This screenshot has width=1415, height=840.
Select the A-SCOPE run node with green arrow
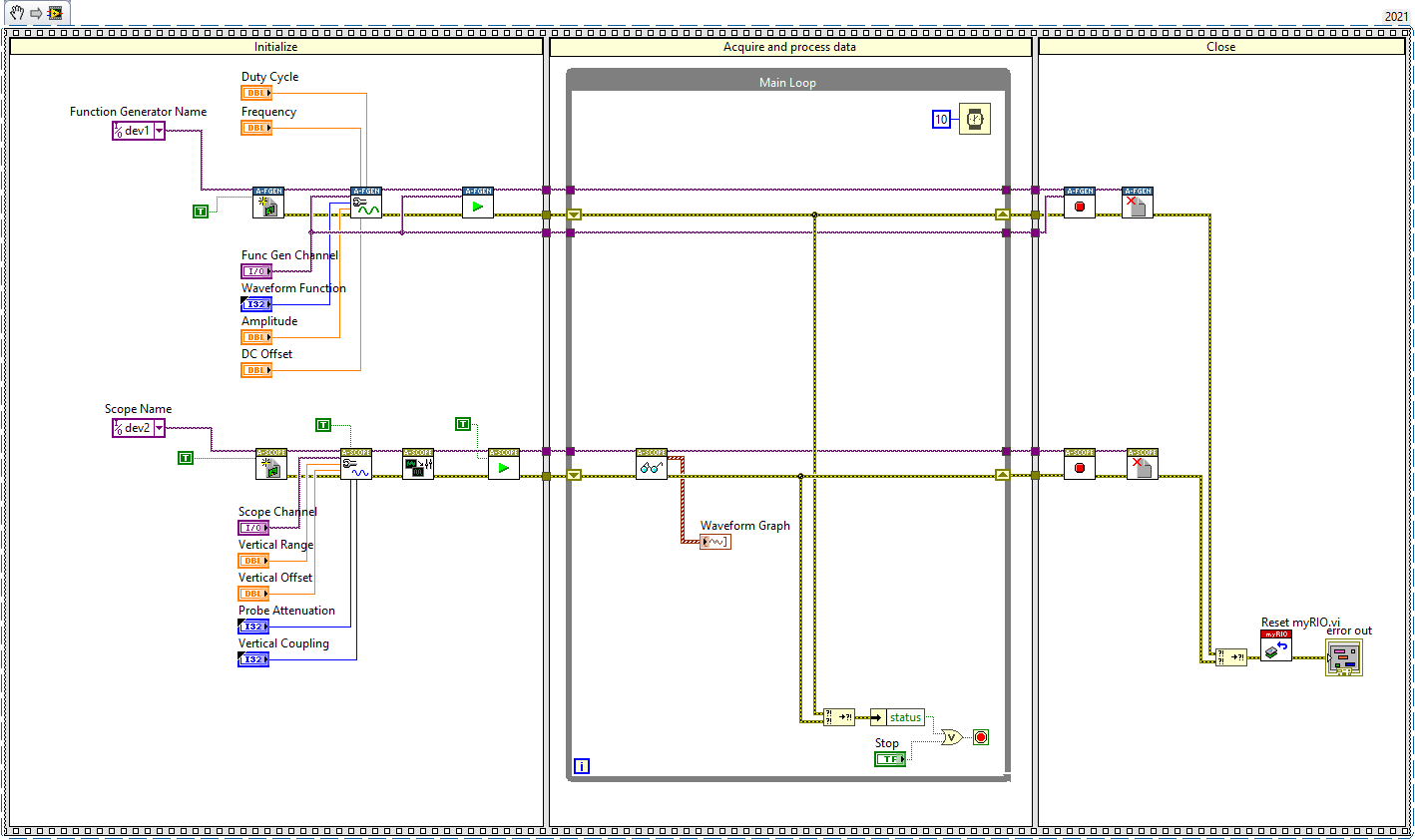point(504,464)
